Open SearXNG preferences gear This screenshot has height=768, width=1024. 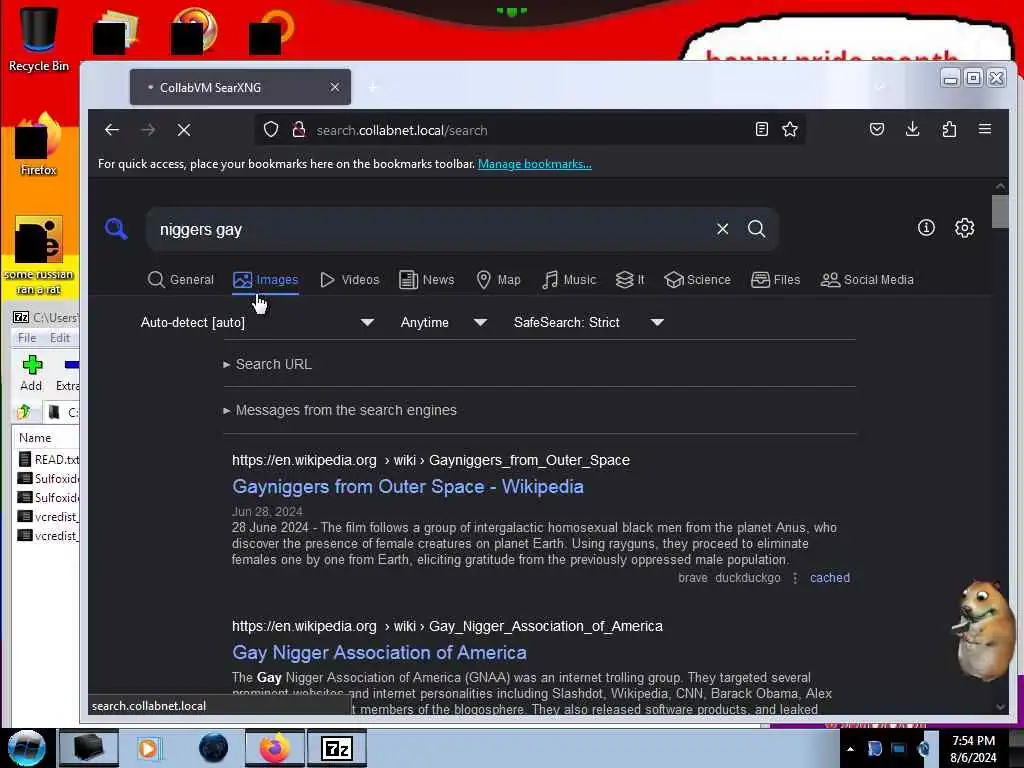[965, 228]
